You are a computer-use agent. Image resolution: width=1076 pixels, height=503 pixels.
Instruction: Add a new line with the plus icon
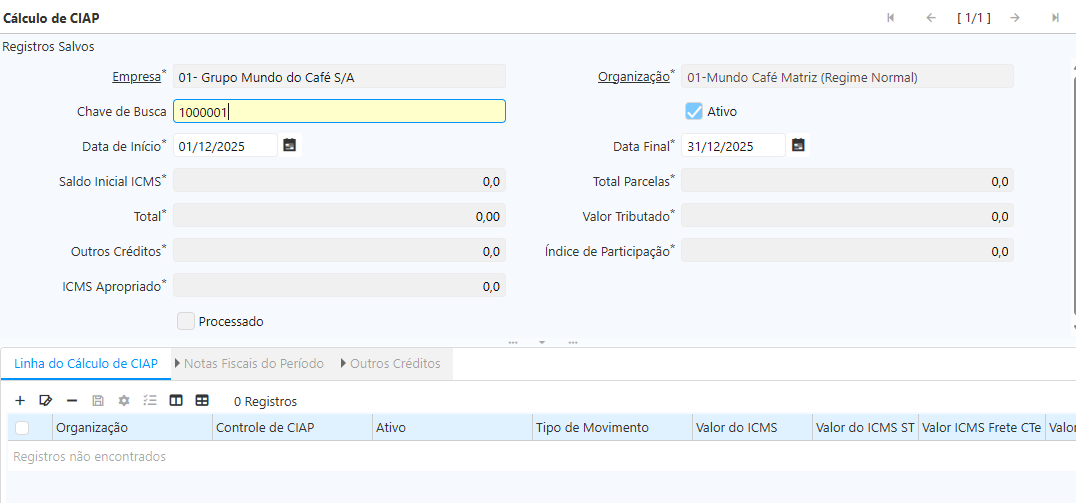(x=20, y=400)
